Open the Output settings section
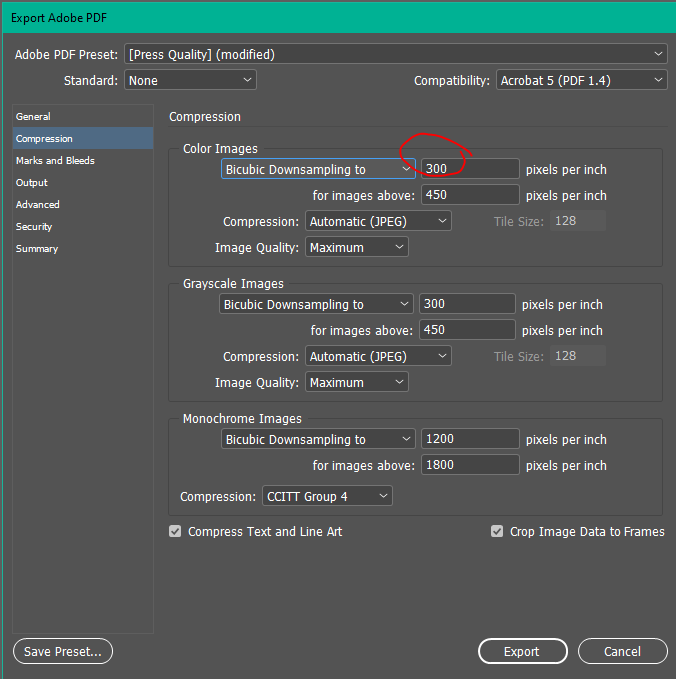676x679 pixels. [x=32, y=183]
